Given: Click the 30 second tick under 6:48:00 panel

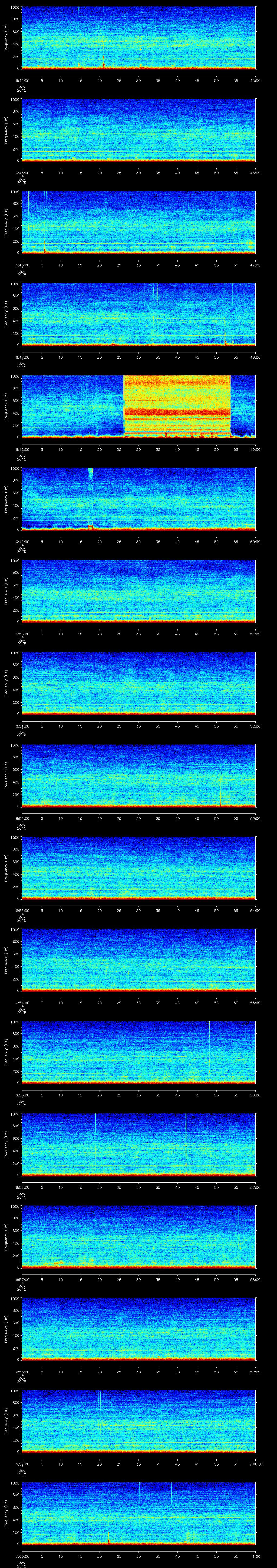Looking at the screenshot, I should [139, 449].
